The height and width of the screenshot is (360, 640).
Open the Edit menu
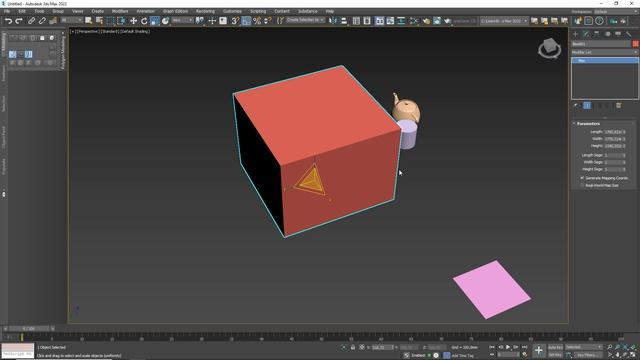22,11
